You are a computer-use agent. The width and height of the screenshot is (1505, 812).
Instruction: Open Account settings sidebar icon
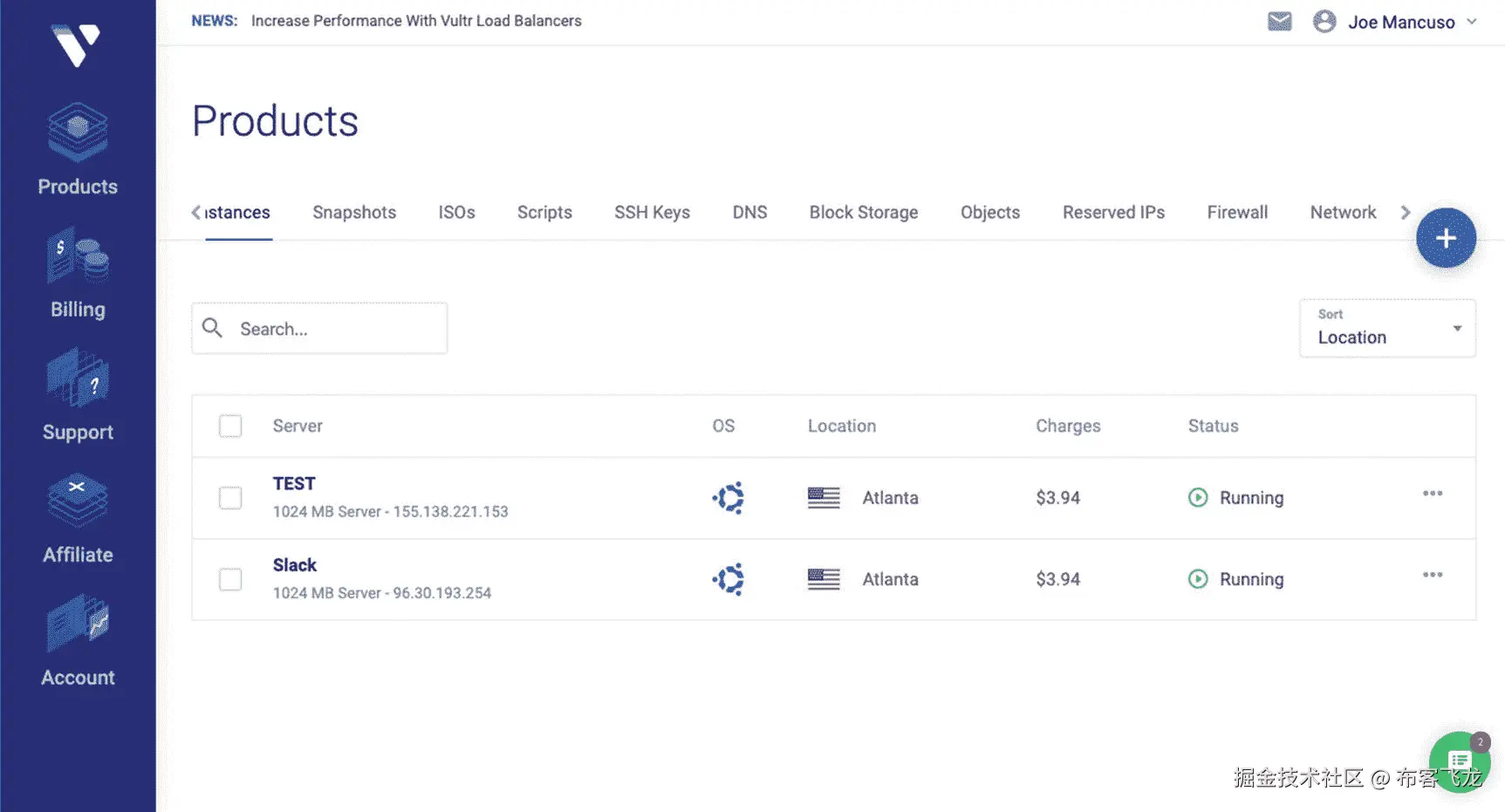coord(78,625)
